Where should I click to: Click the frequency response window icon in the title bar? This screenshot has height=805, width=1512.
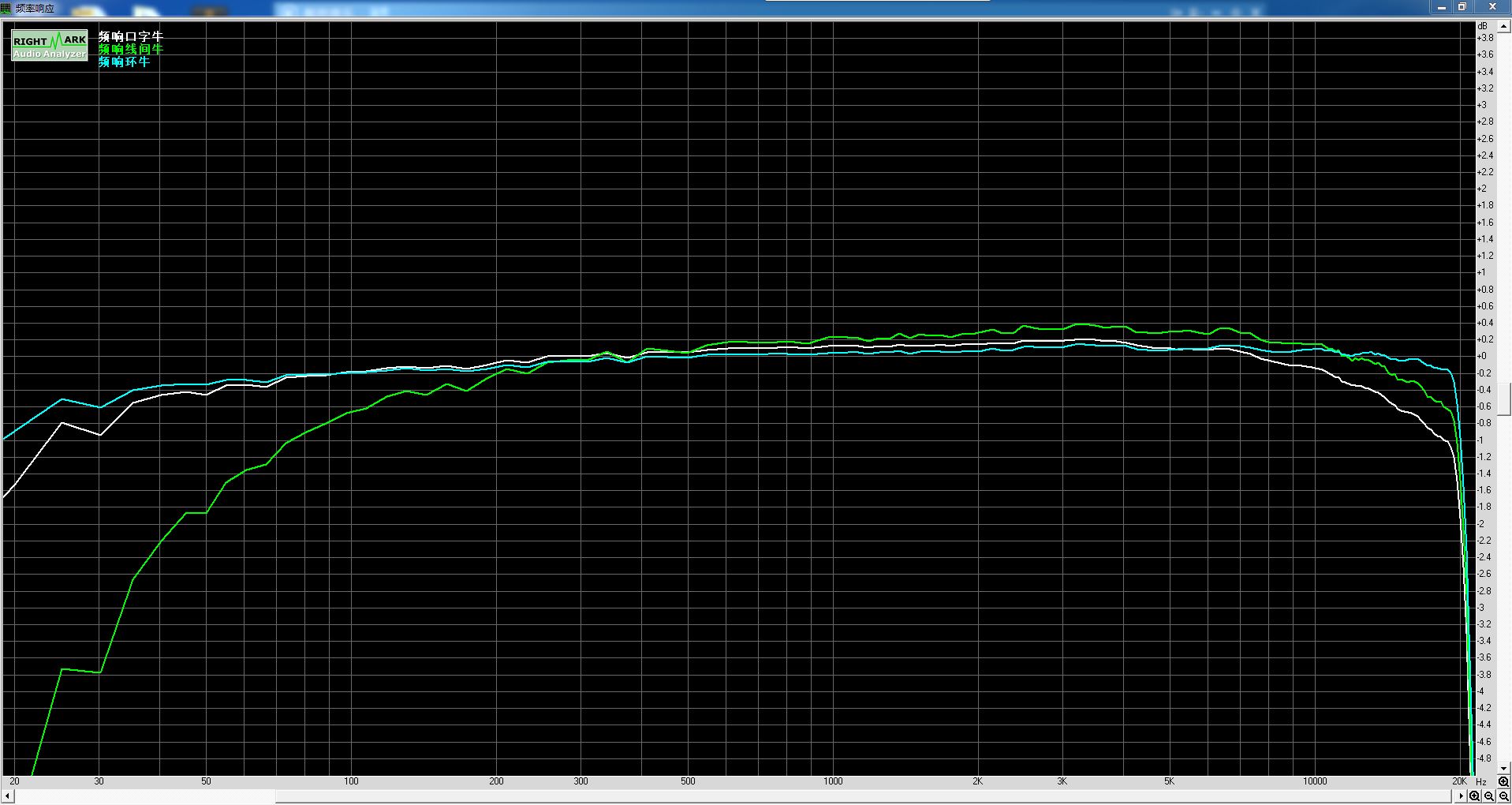(x=6, y=8)
